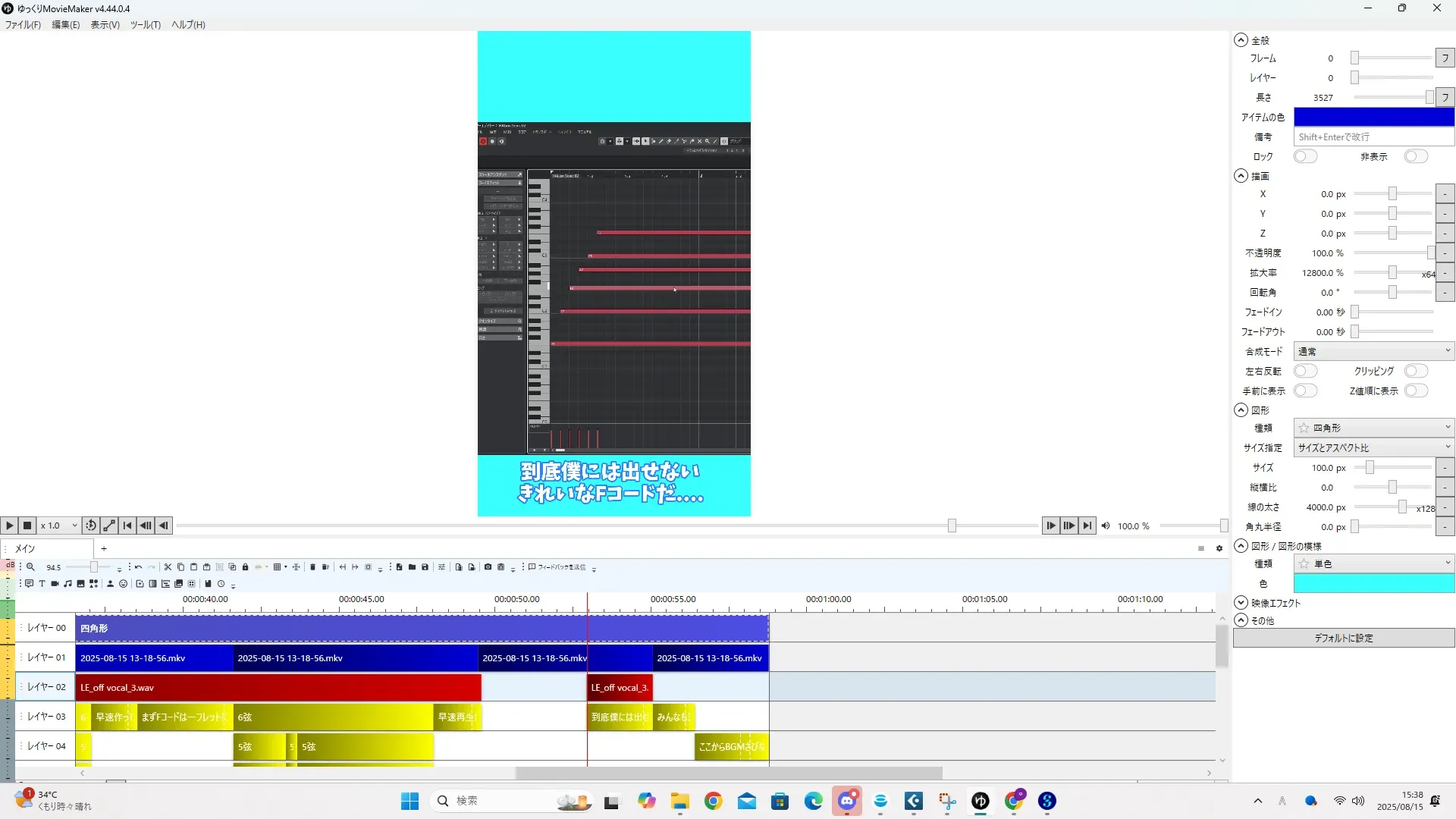Click the scissors cut icon in timeline toolbar
The width and height of the screenshot is (1456, 819).
168,567
